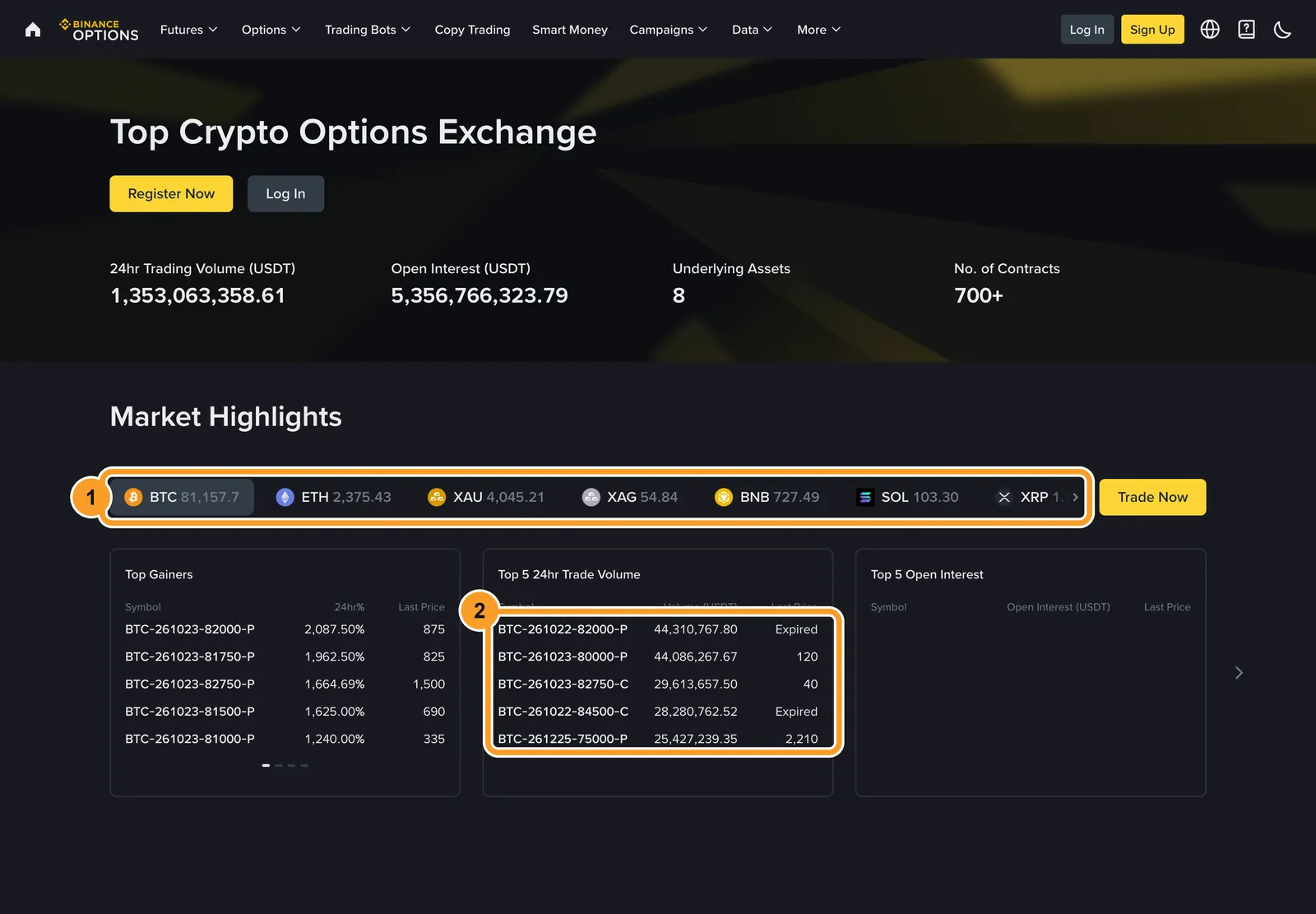The image size is (1316, 914).
Task: Open BTC-261023-82000-P in Top Gainers
Action: pyautogui.click(x=285, y=629)
